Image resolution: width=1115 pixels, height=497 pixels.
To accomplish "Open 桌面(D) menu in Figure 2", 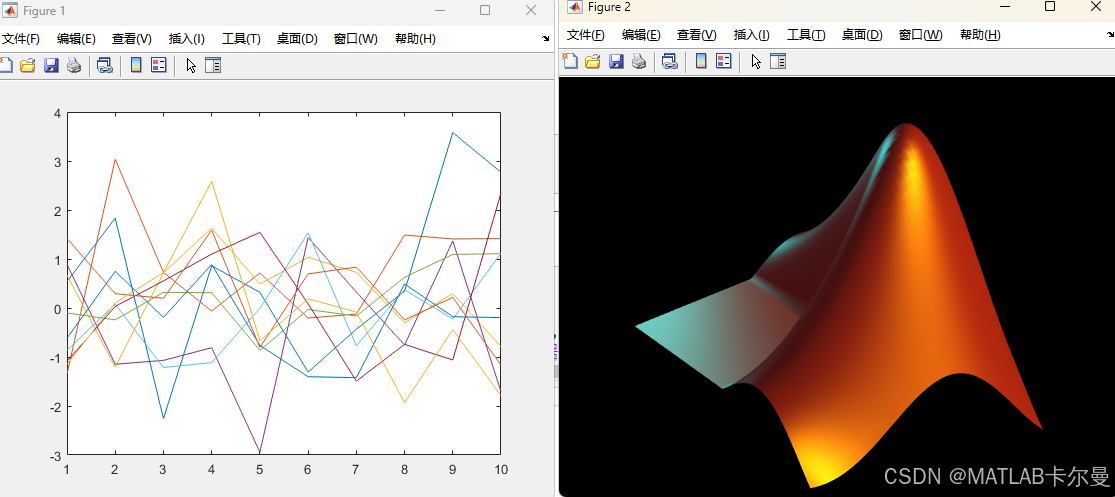I will (862, 35).
